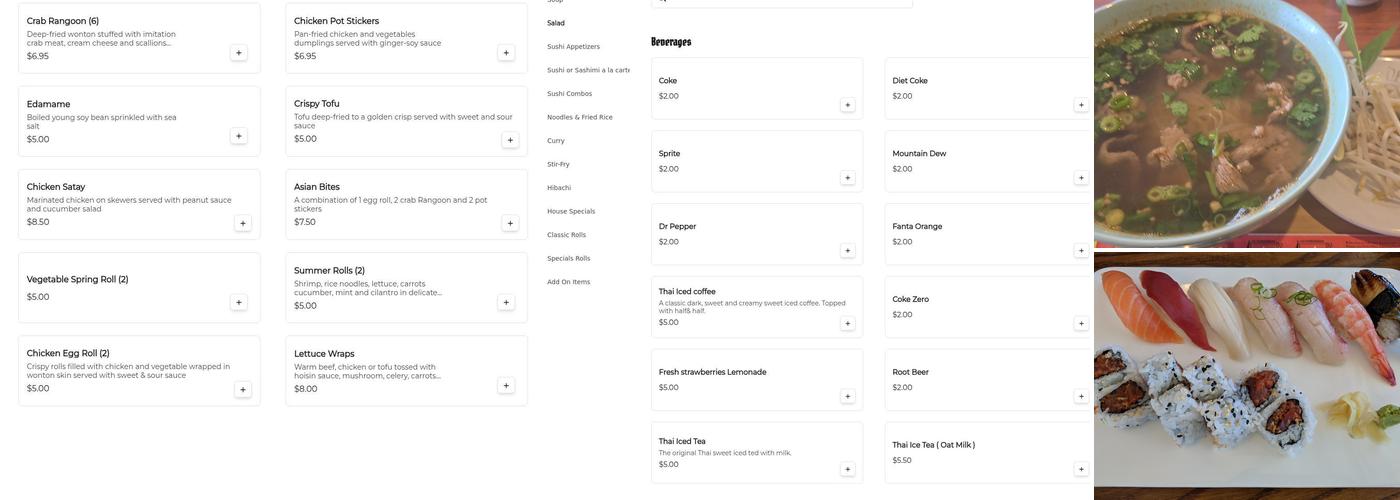Add Mountain Dew with plus icon
Screen dimensions: 1400x500
1081,178
